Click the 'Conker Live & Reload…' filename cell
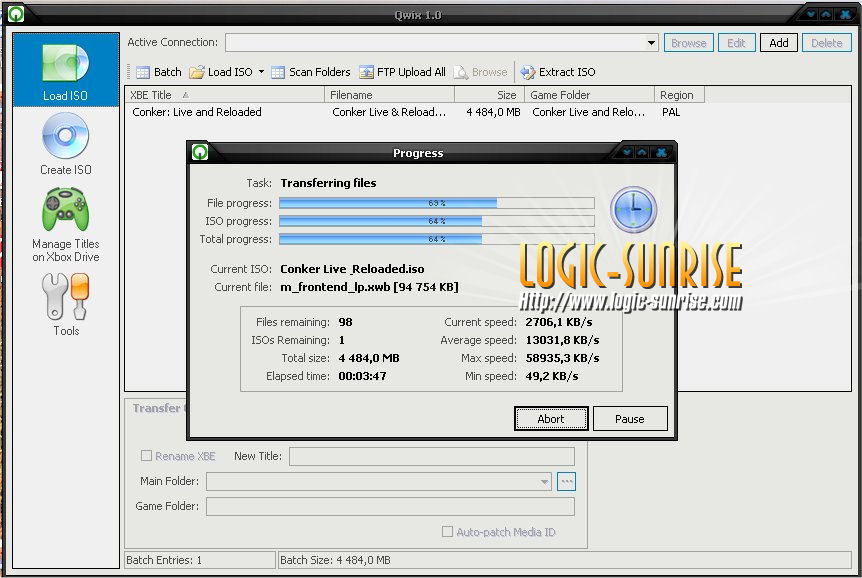The image size is (862, 578). click(x=389, y=112)
